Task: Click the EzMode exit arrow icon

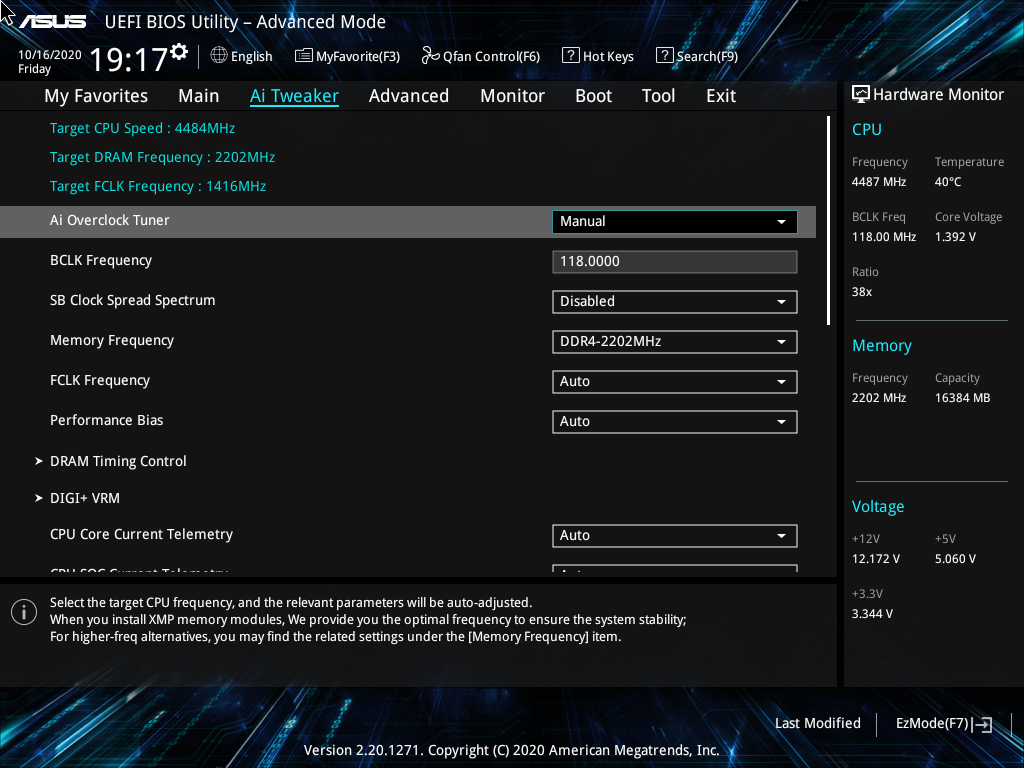Action: pos(982,724)
